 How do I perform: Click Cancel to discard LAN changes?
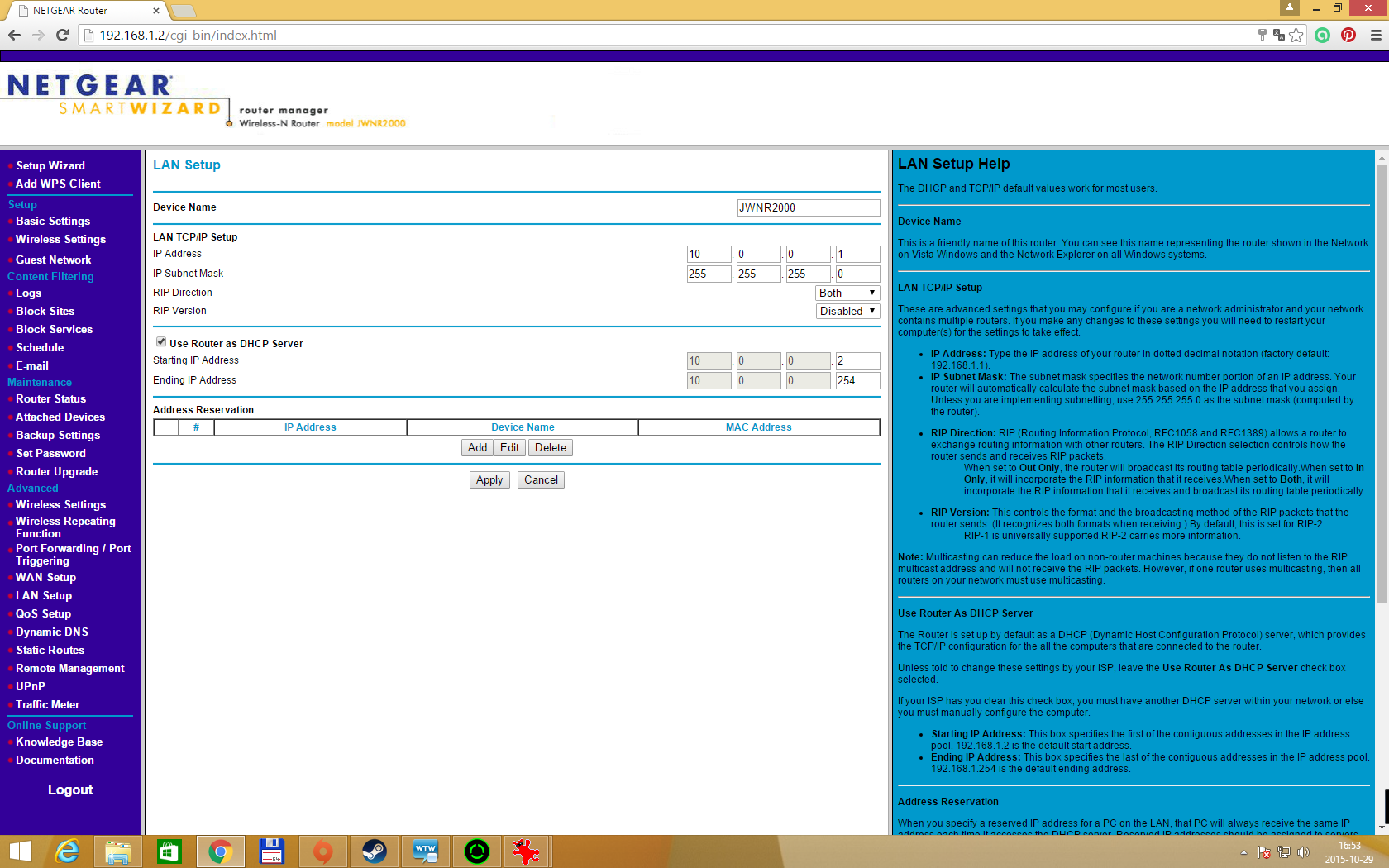(x=541, y=479)
